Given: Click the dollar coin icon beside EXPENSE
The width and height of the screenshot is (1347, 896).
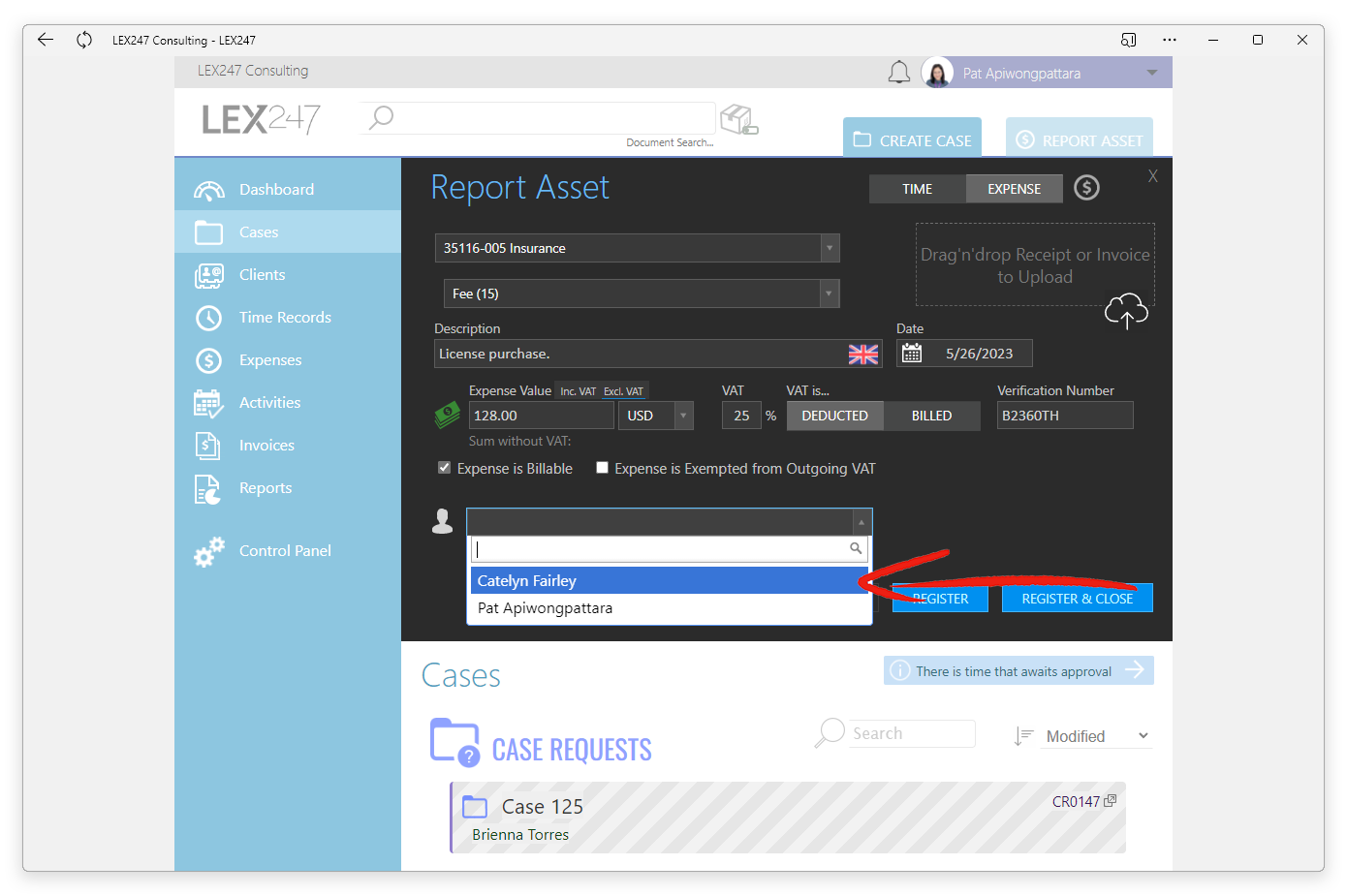Looking at the screenshot, I should coord(1087,188).
